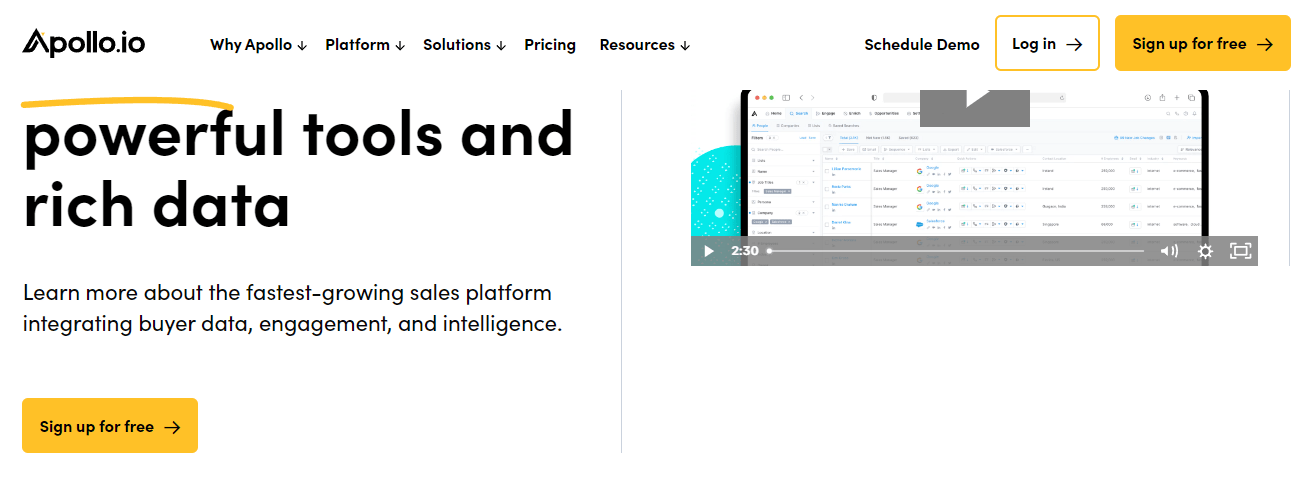This screenshot has width=1296, height=489.
Task: Play the video using the control bar
Action: point(709,251)
